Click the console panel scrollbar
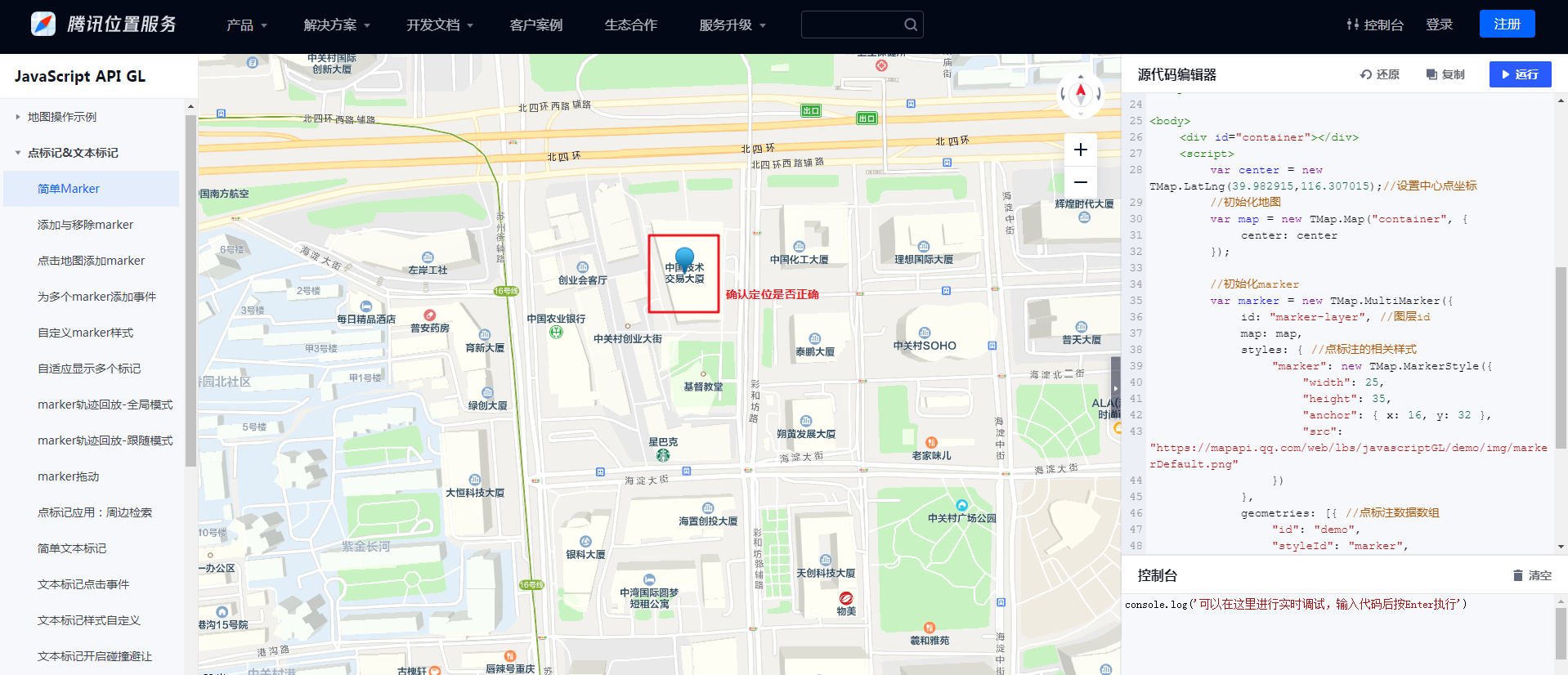 pyautogui.click(x=1561, y=633)
